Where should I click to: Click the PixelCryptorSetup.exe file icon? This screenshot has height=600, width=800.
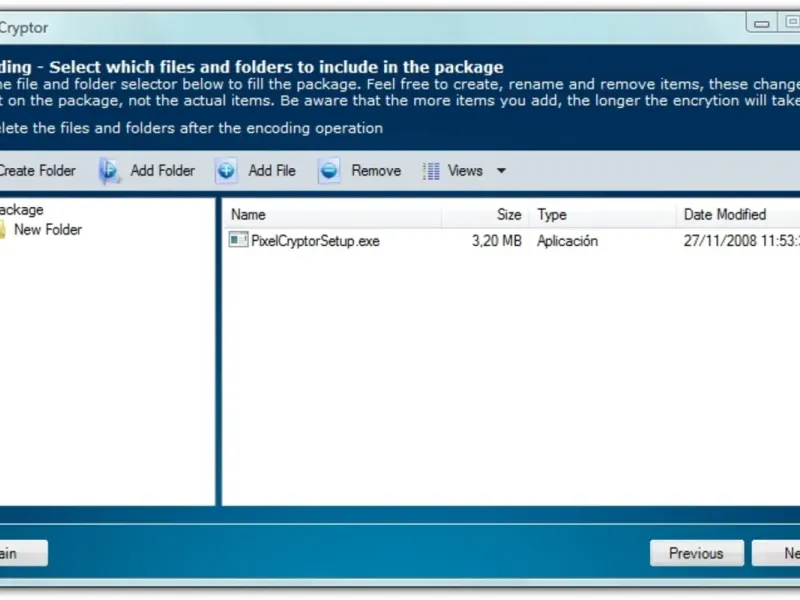pos(238,240)
